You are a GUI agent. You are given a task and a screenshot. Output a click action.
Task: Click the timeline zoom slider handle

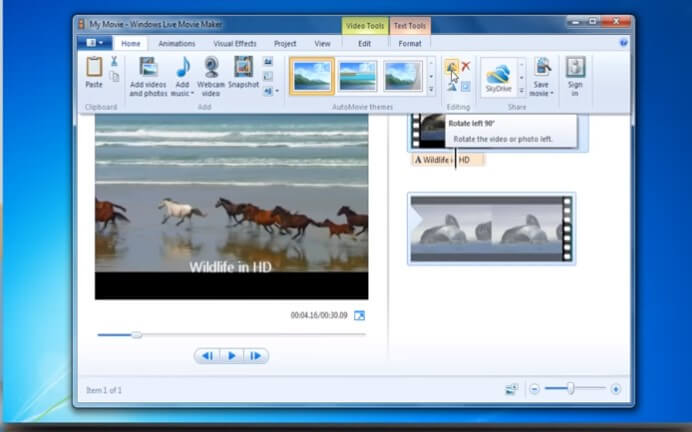571,389
